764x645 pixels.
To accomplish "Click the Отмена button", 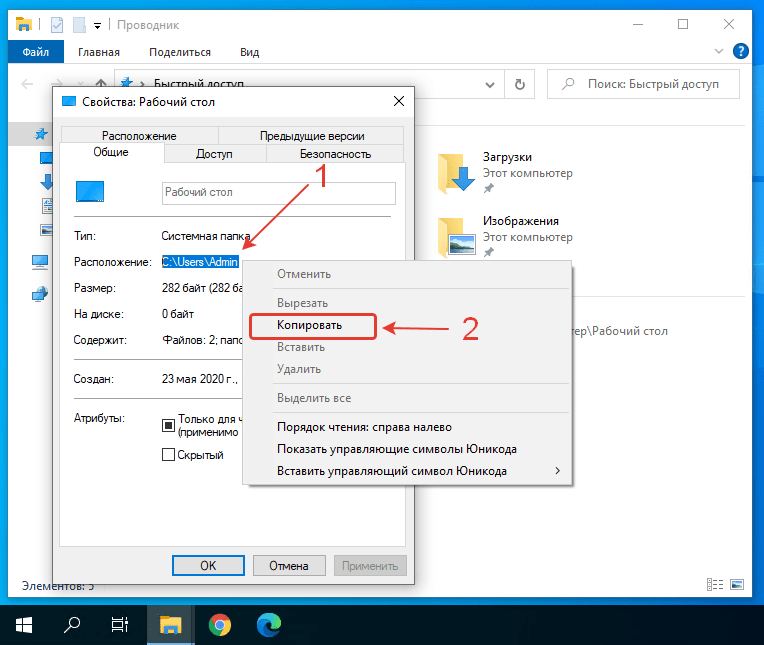I will (289, 566).
